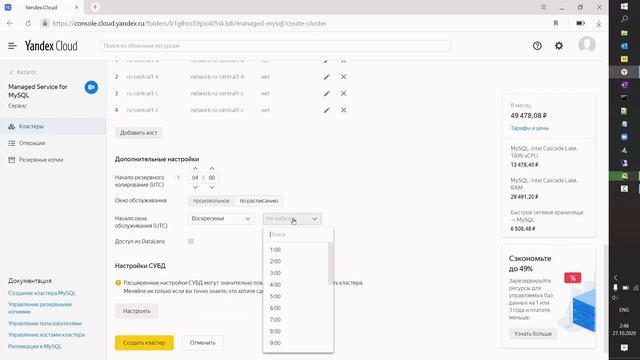Click the Отменить button

[x=202, y=343]
